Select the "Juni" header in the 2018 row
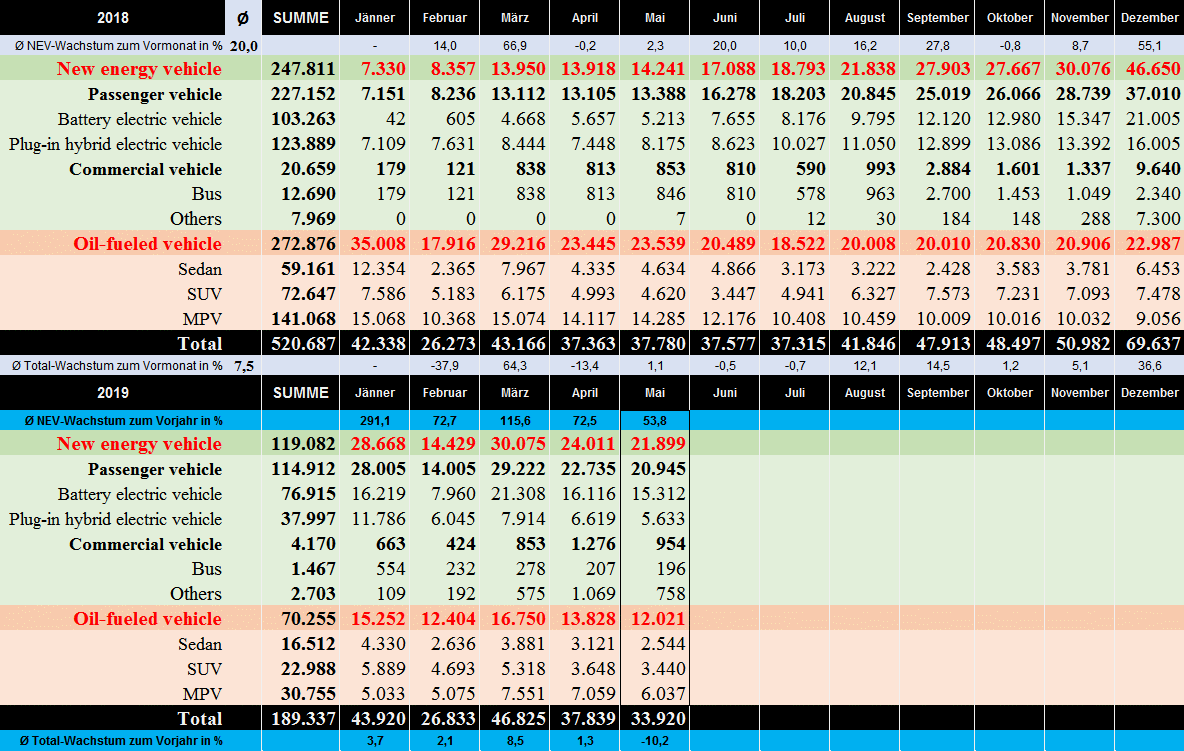The height and width of the screenshot is (751, 1184). (x=725, y=17)
